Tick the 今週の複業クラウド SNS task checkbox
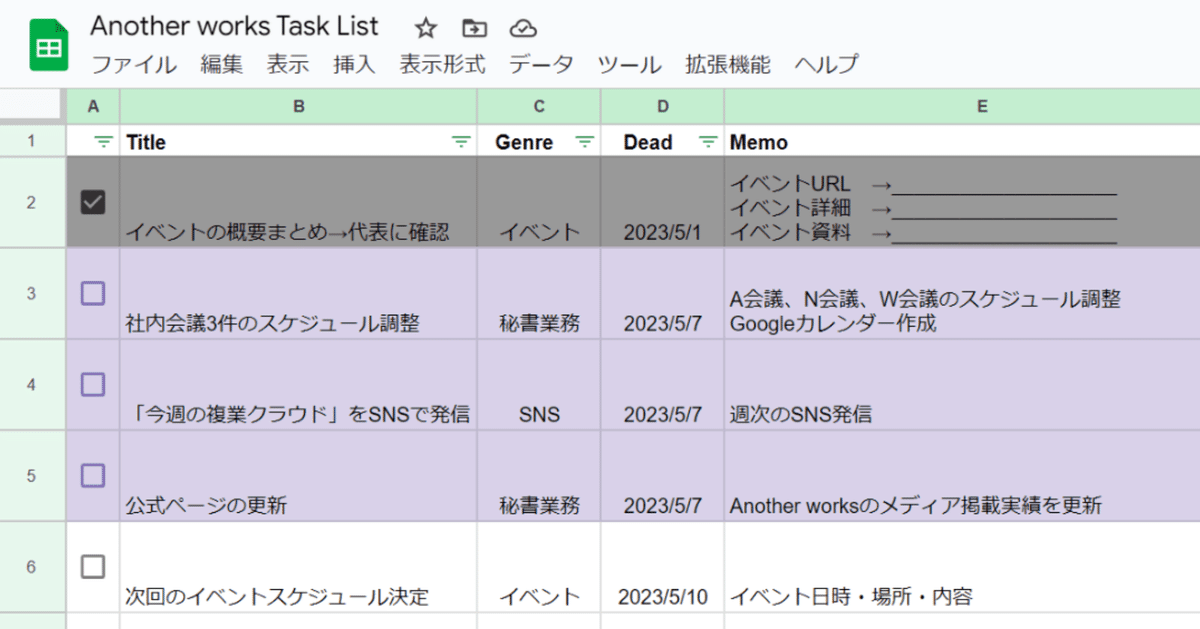This screenshot has height=629, width=1200. click(92, 384)
